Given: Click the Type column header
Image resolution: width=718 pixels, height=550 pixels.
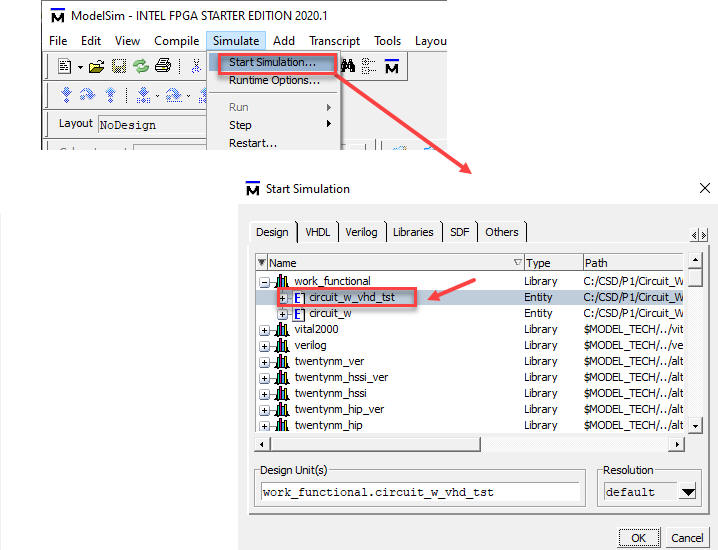Looking at the screenshot, I should tap(554, 263).
